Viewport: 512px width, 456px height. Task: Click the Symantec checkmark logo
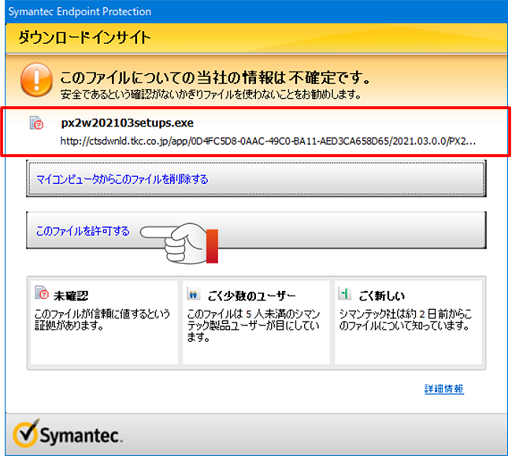pos(26,434)
